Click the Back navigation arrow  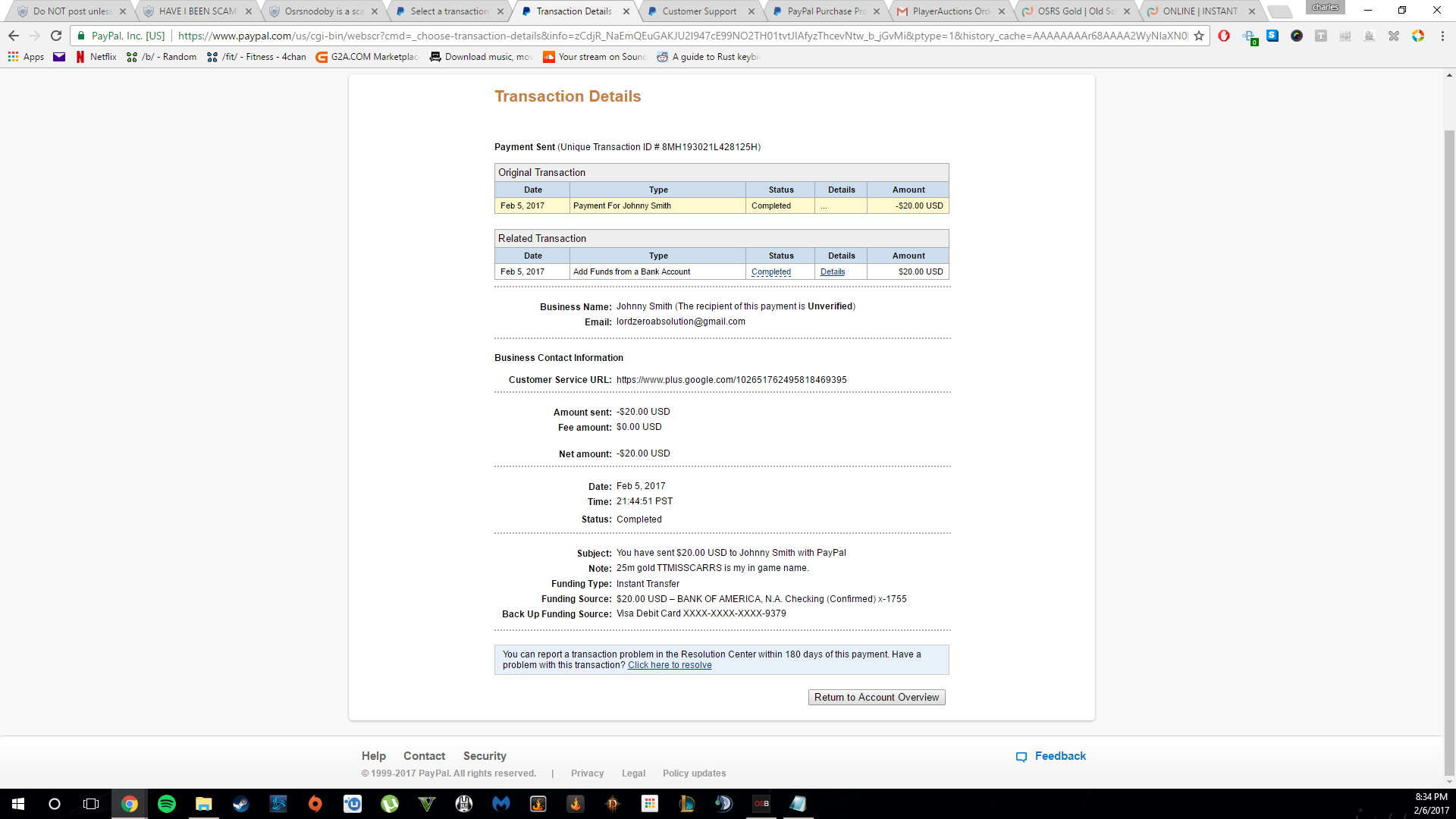pos(14,36)
